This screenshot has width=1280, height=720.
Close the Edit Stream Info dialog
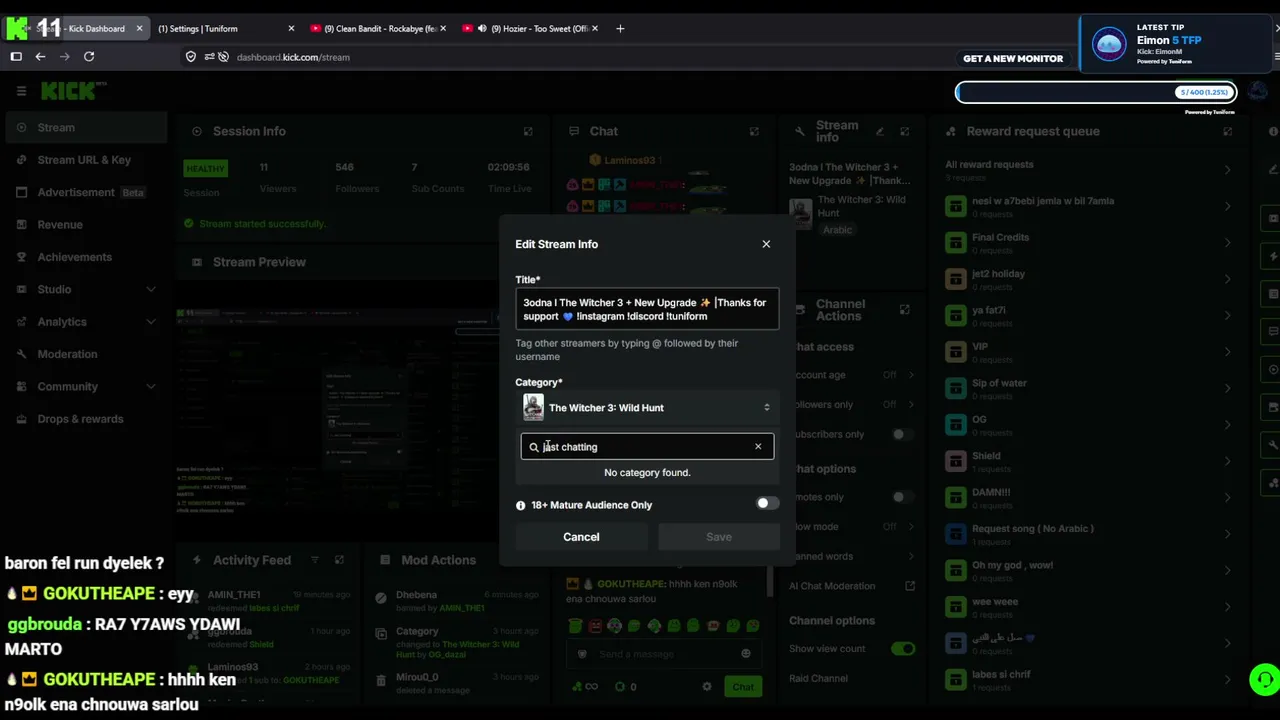(766, 244)
